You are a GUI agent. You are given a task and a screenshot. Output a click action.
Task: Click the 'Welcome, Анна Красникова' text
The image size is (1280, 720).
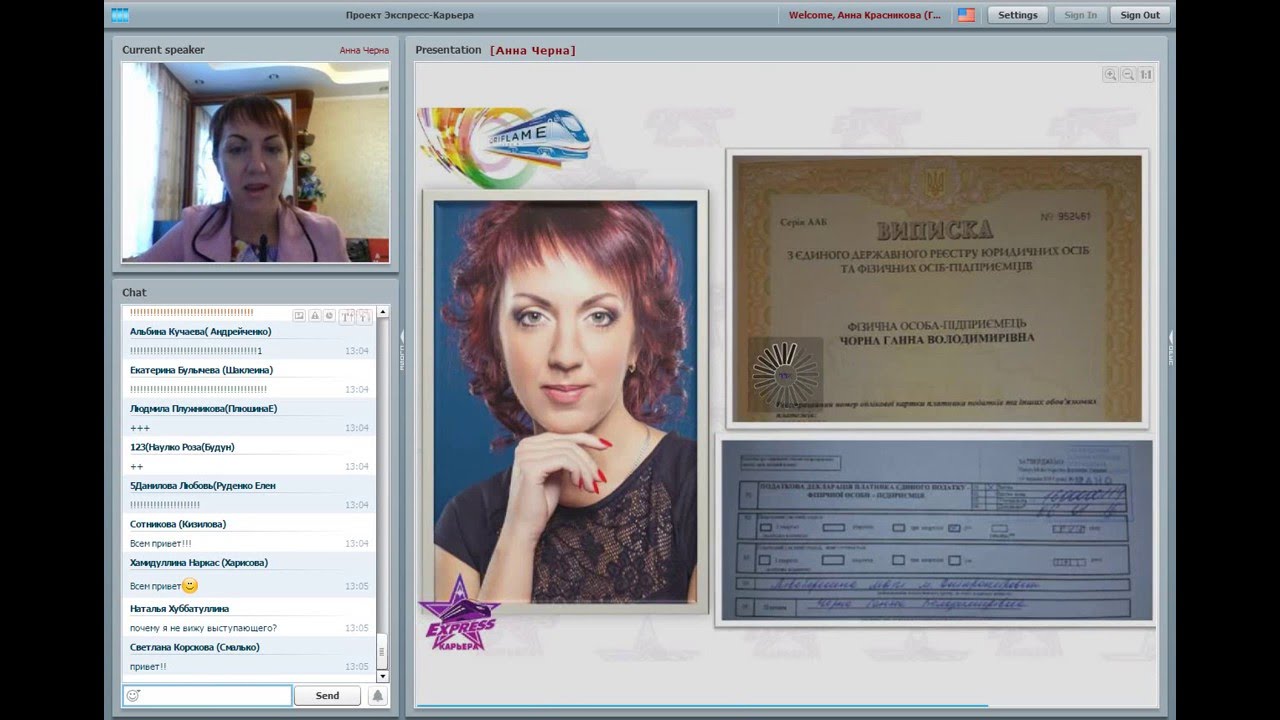(x=865, y=15)
